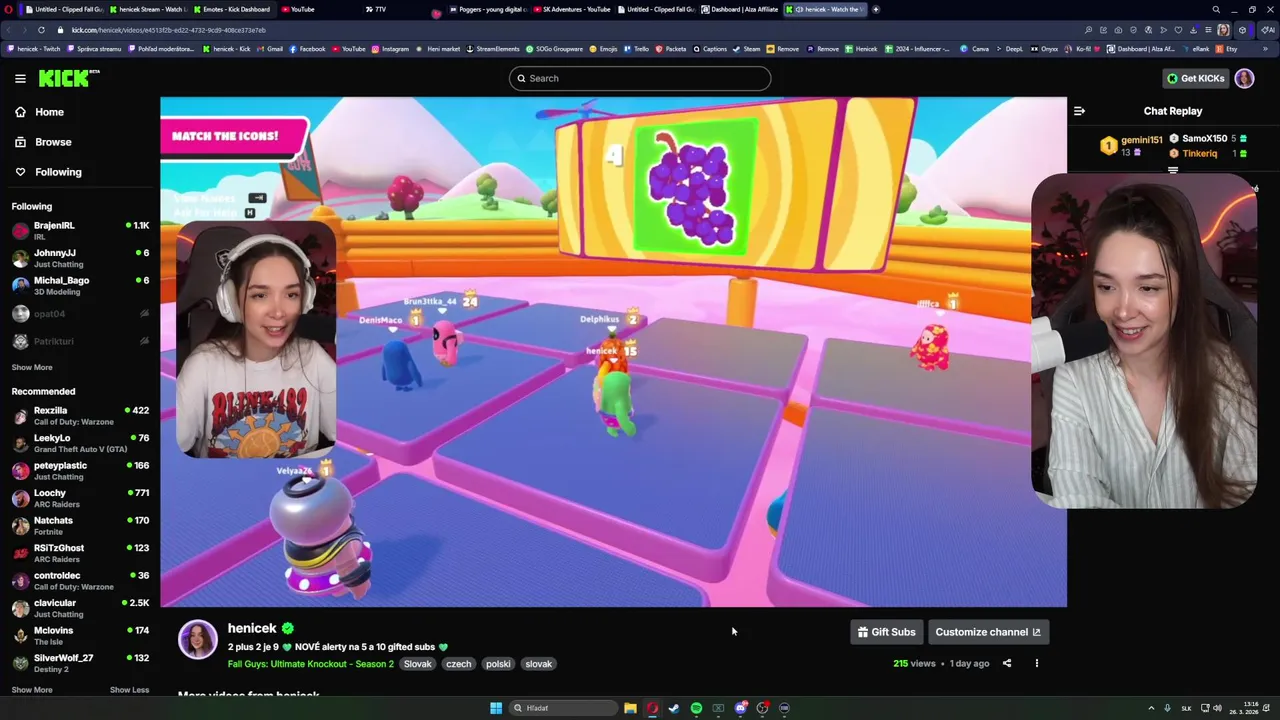Screen dimensions: 1280x720
Task: Select the polski tag
Action: tap(498, 664)
